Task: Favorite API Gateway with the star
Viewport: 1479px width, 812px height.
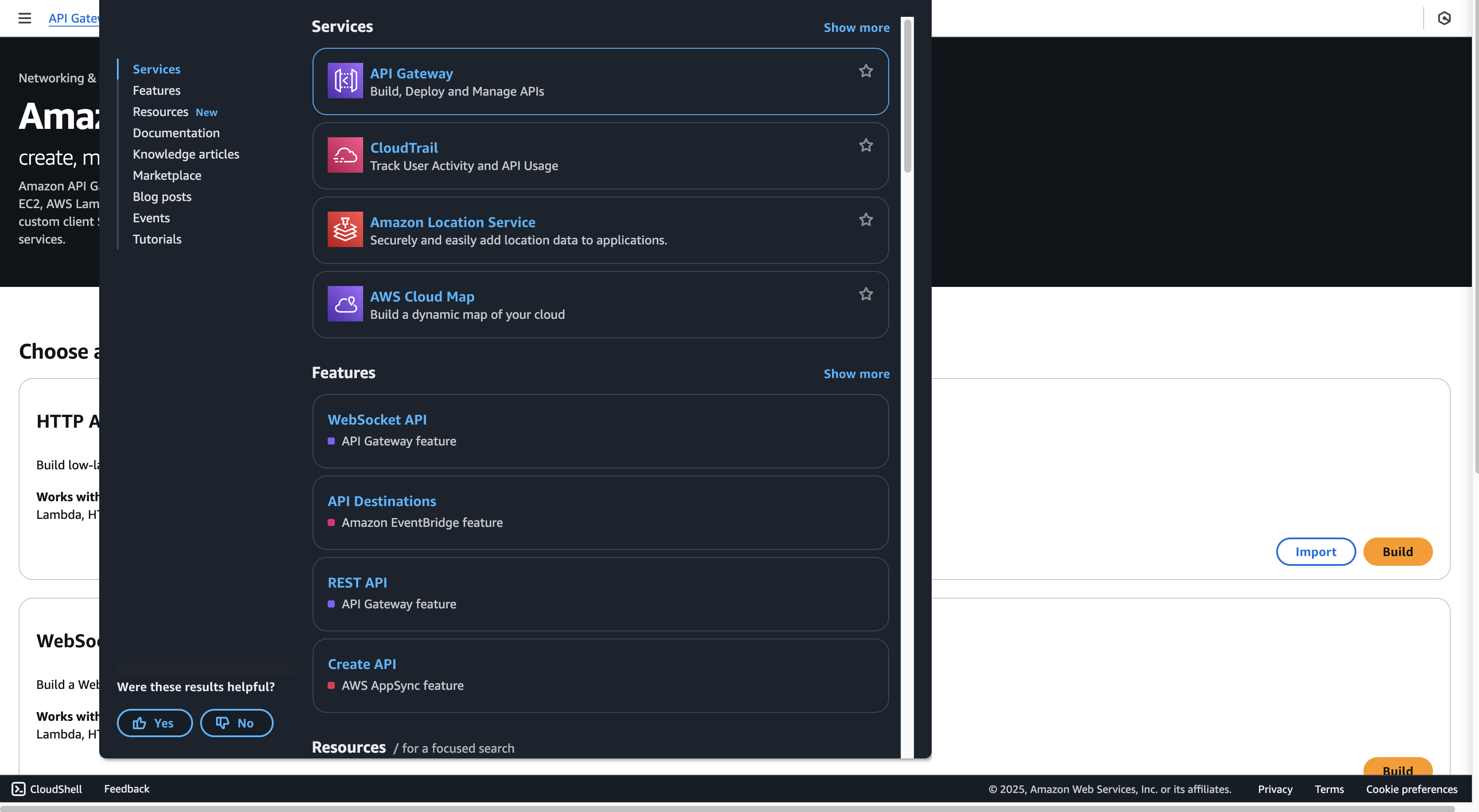Action: coord(866,71)
